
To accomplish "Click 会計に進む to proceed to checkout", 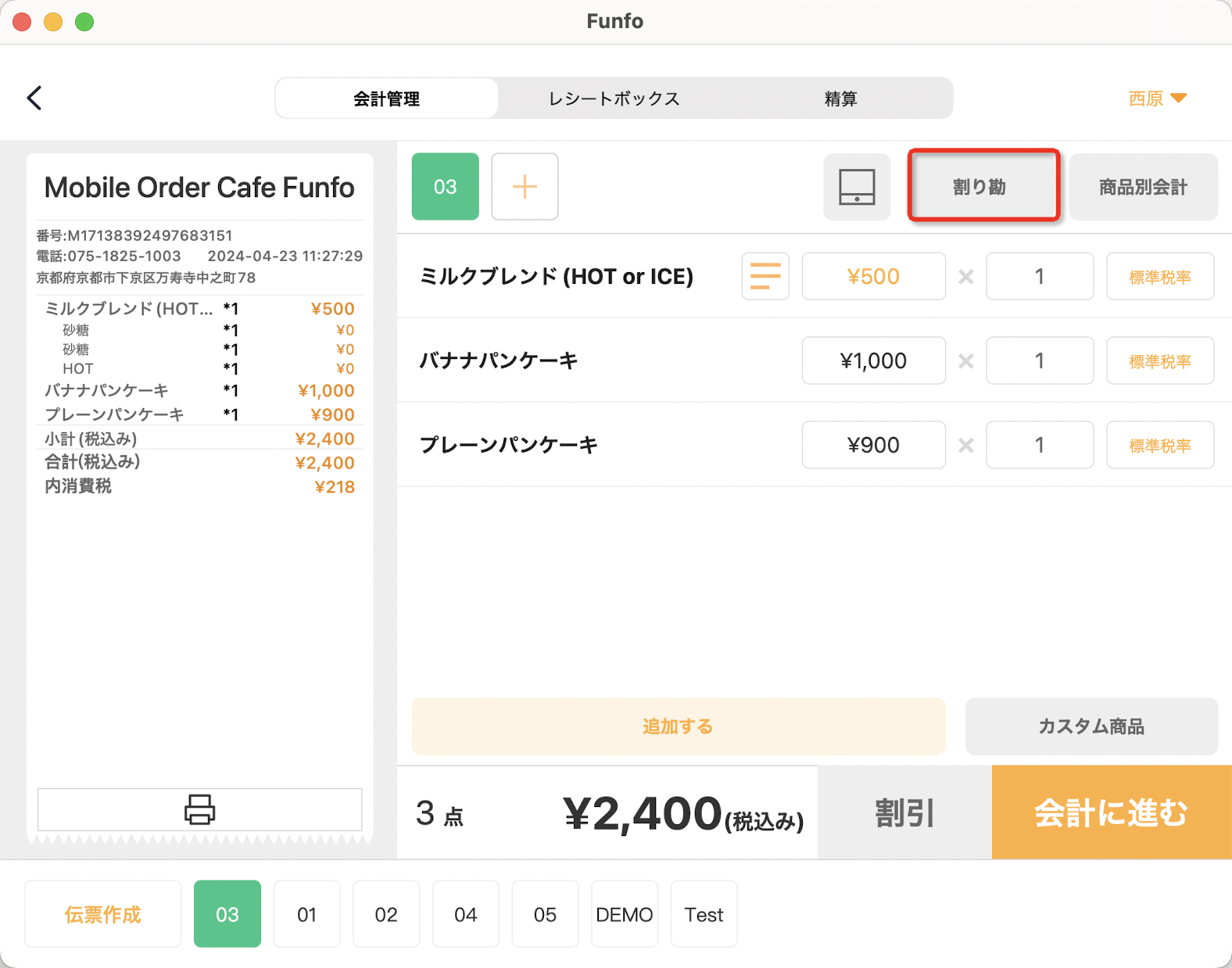I will 1112,812.
